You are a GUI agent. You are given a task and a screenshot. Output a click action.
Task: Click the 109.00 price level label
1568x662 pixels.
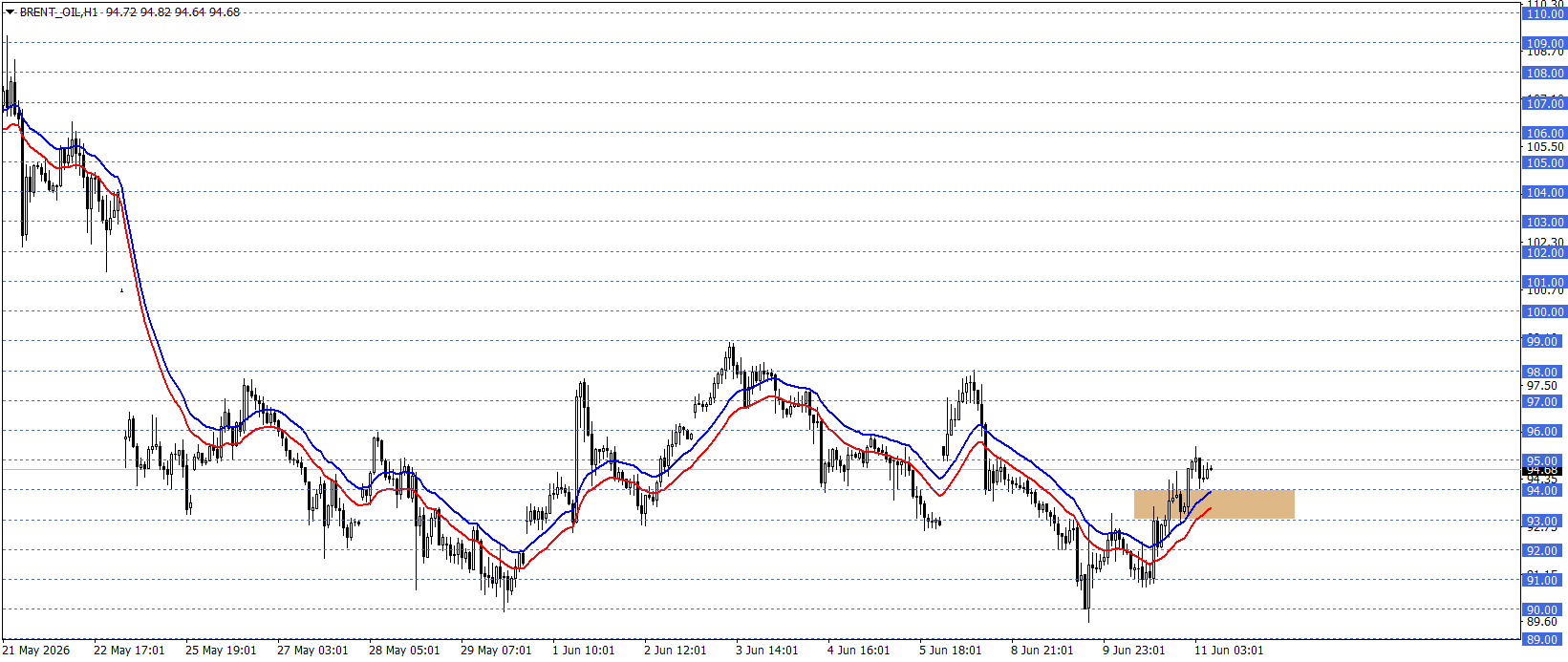pos(1544,44)
